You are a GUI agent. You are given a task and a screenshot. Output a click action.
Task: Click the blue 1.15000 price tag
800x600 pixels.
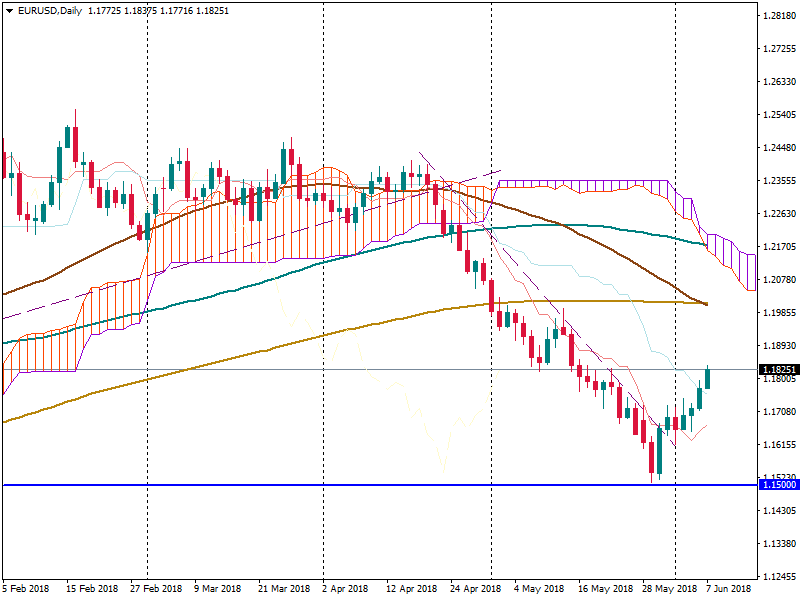coord(778,485)
